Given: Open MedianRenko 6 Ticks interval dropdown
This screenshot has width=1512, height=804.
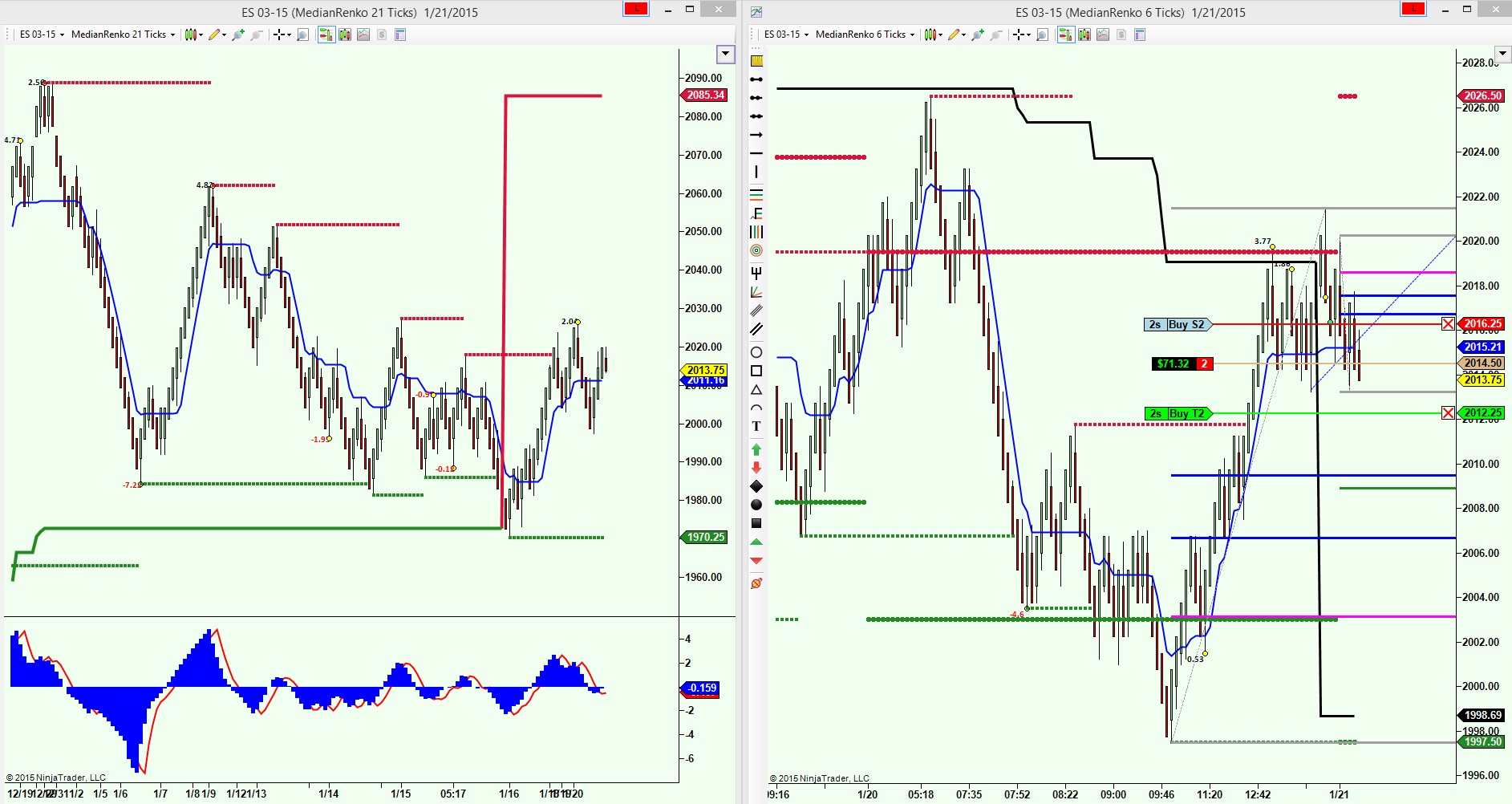Looking at the screenshot, I should [x=865, y=35].
